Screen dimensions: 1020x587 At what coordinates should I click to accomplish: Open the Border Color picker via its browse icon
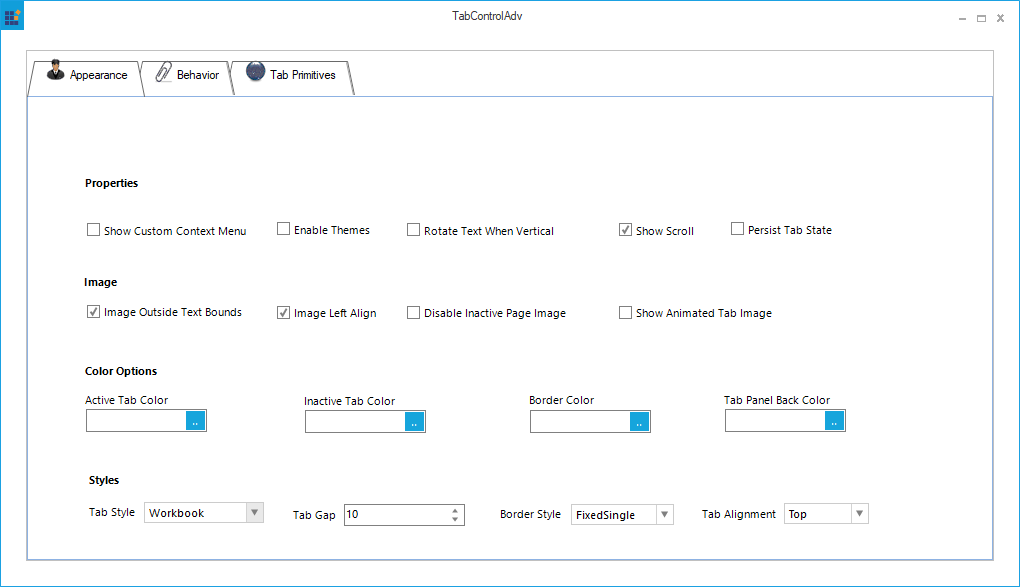tap(640, 421)
